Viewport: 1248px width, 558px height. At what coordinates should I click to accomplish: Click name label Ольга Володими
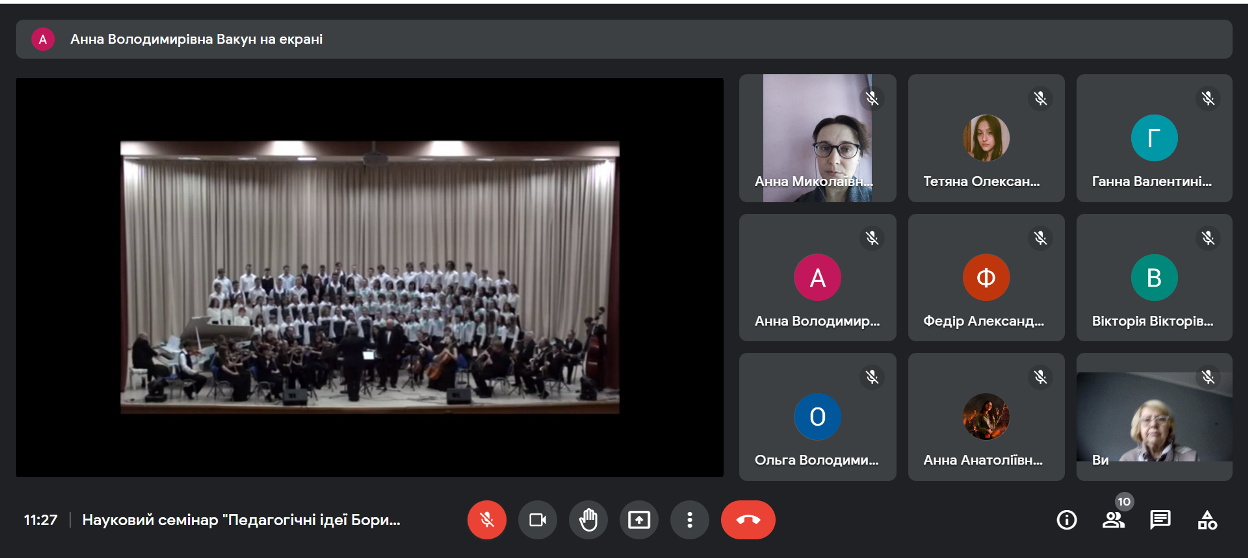coord(817,461)
